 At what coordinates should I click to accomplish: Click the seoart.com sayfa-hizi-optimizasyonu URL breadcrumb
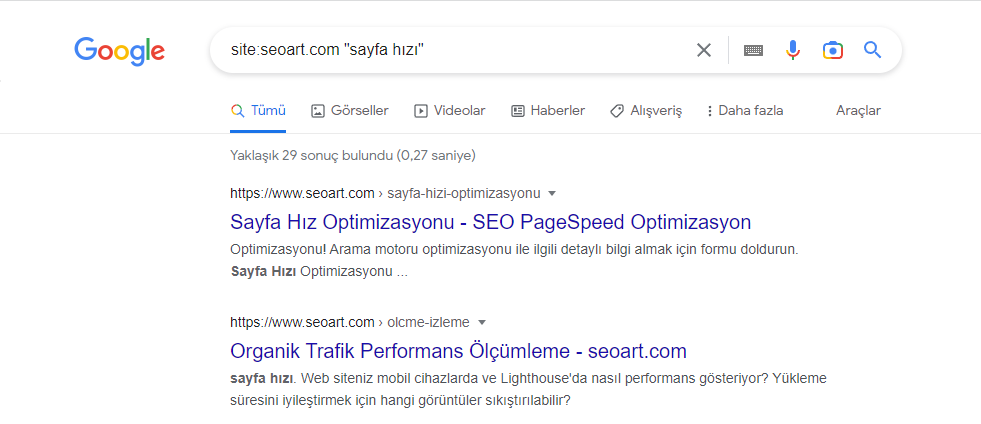(384, 193)
